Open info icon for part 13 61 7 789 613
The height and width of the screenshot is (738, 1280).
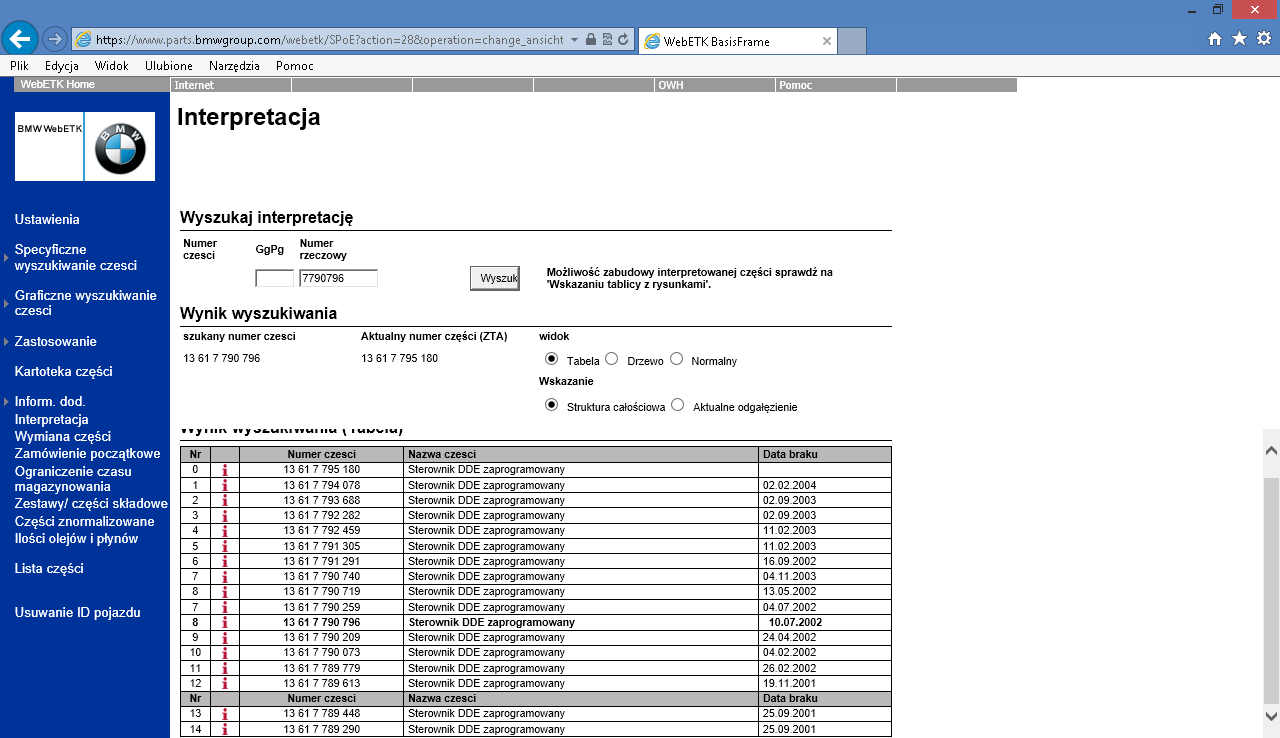tap(225, 683)
